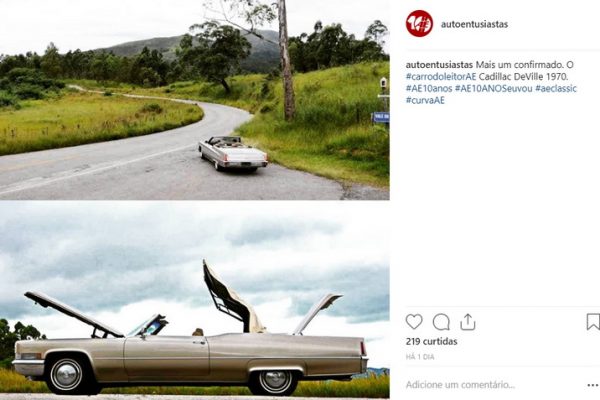Open the HÁ 1 DIA timestamp
Image resolution: width=600 pixels, height=400 pixels.
420,357
